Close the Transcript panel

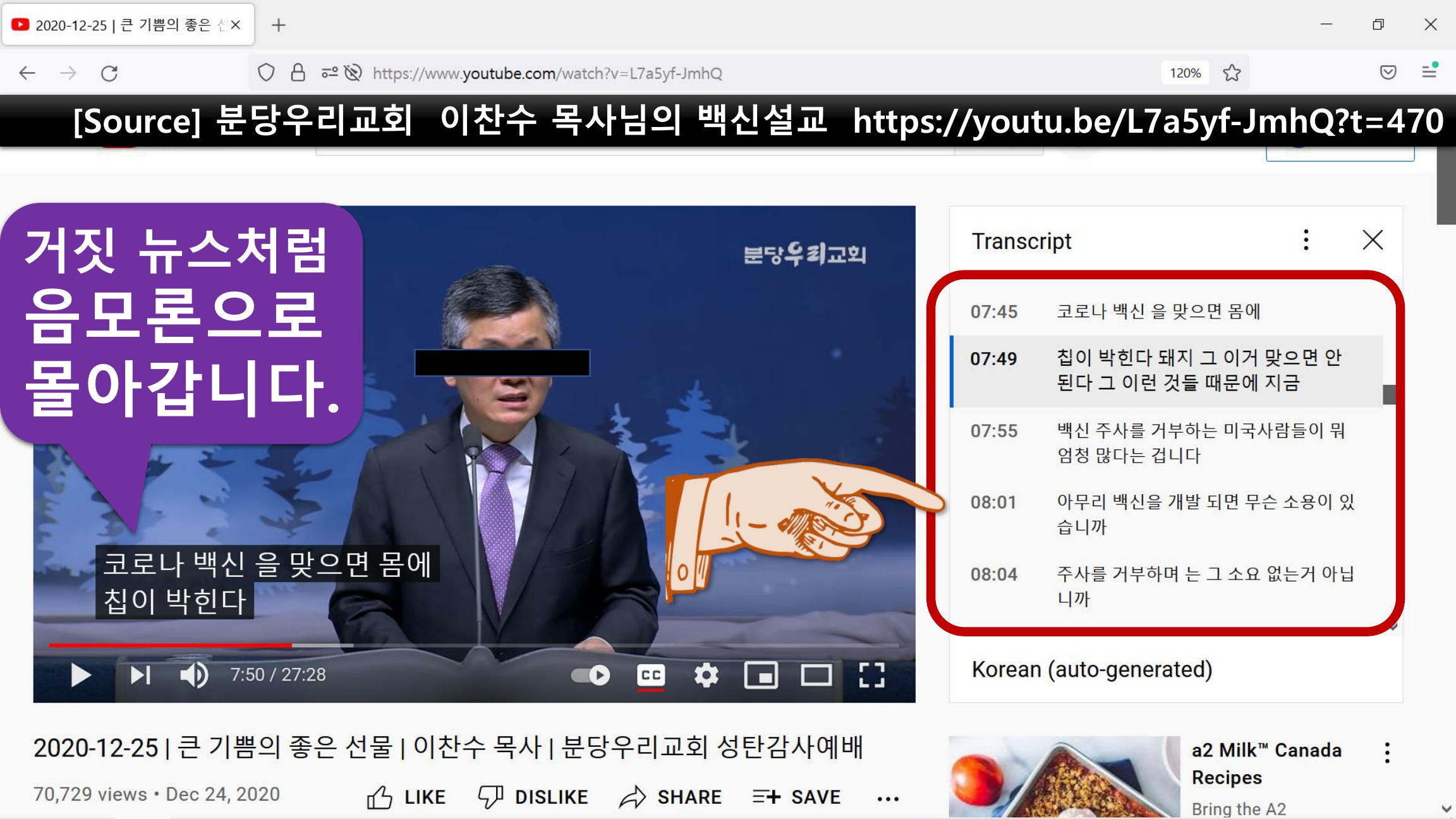point(1373,240)
